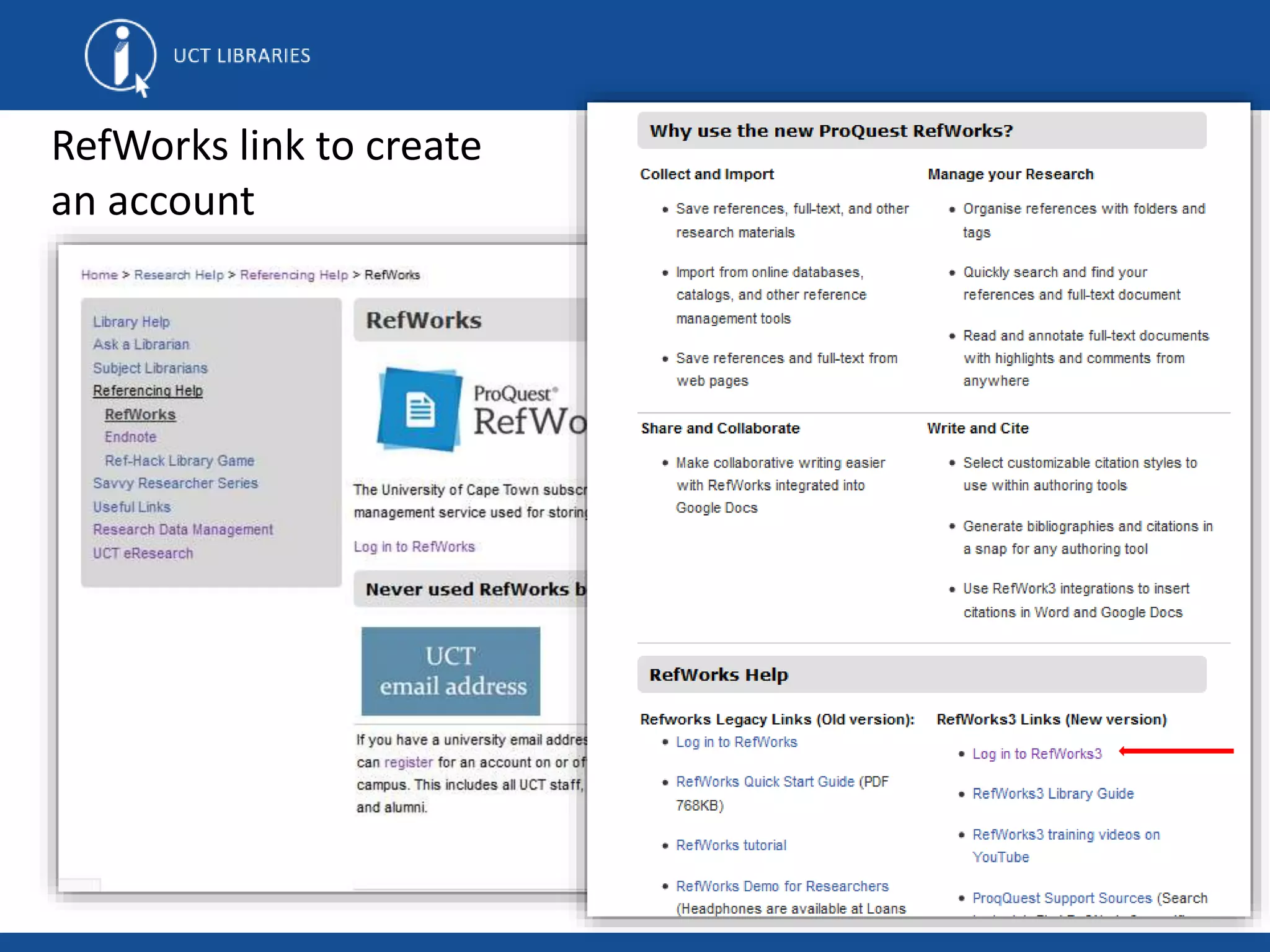Open RefWorks3 Library Guide link
Image resolution: width=1270 pixels, height=952 pixels.
(x=1053, y=793)
